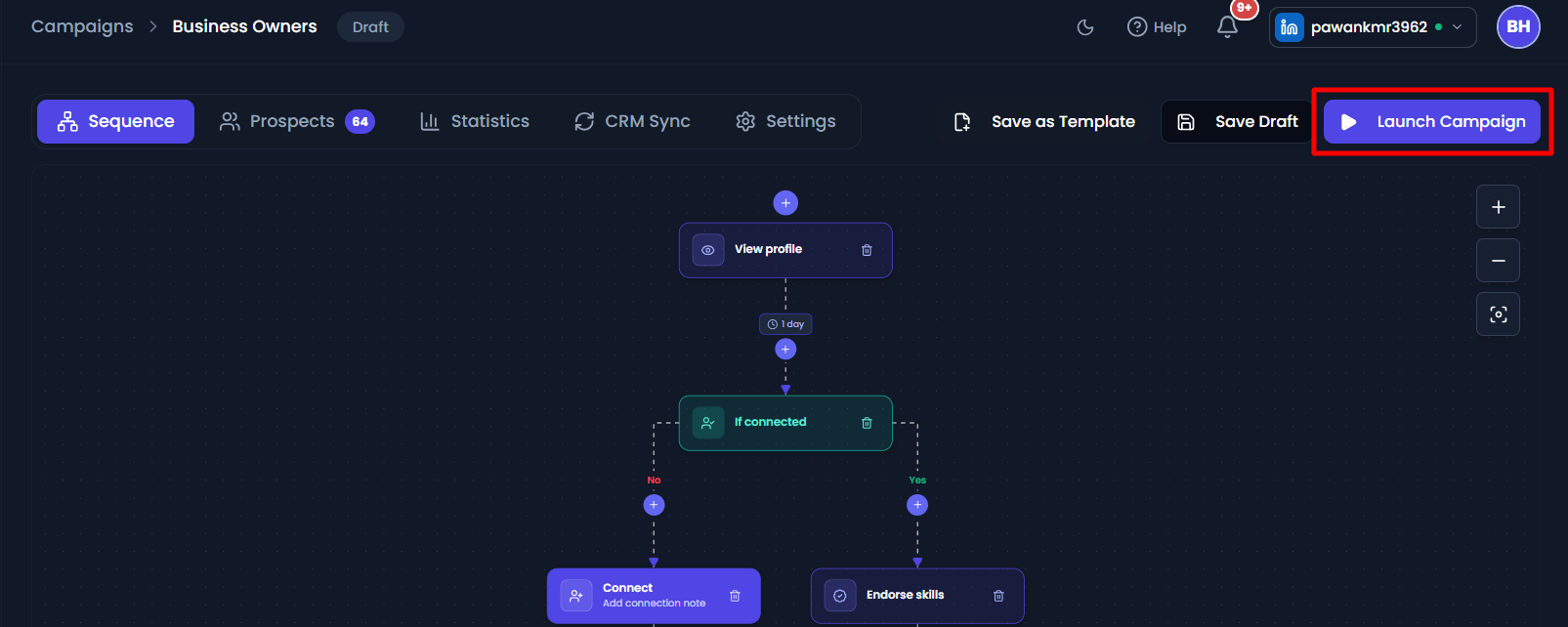Add a step on the Yes branch
This screenshot has width=1568, height=627.
pos(917,505)
